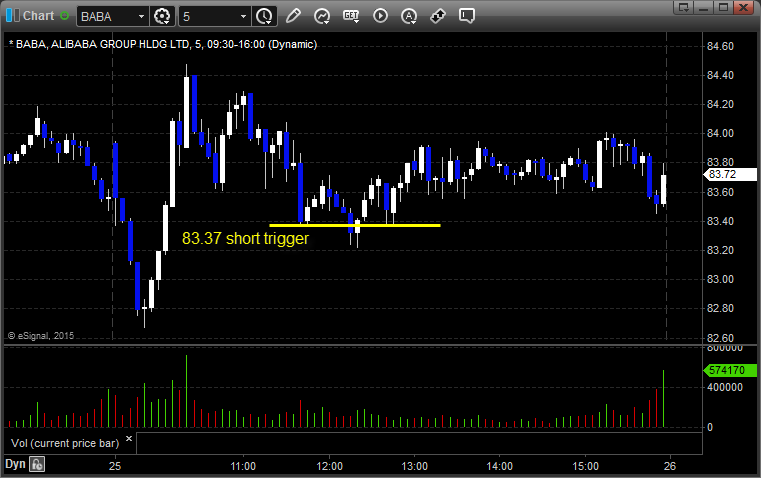The height and width of the screenshot is (478, 761).
Task: Click the 83.37 short trigger annotation
Action: (245, 238)
